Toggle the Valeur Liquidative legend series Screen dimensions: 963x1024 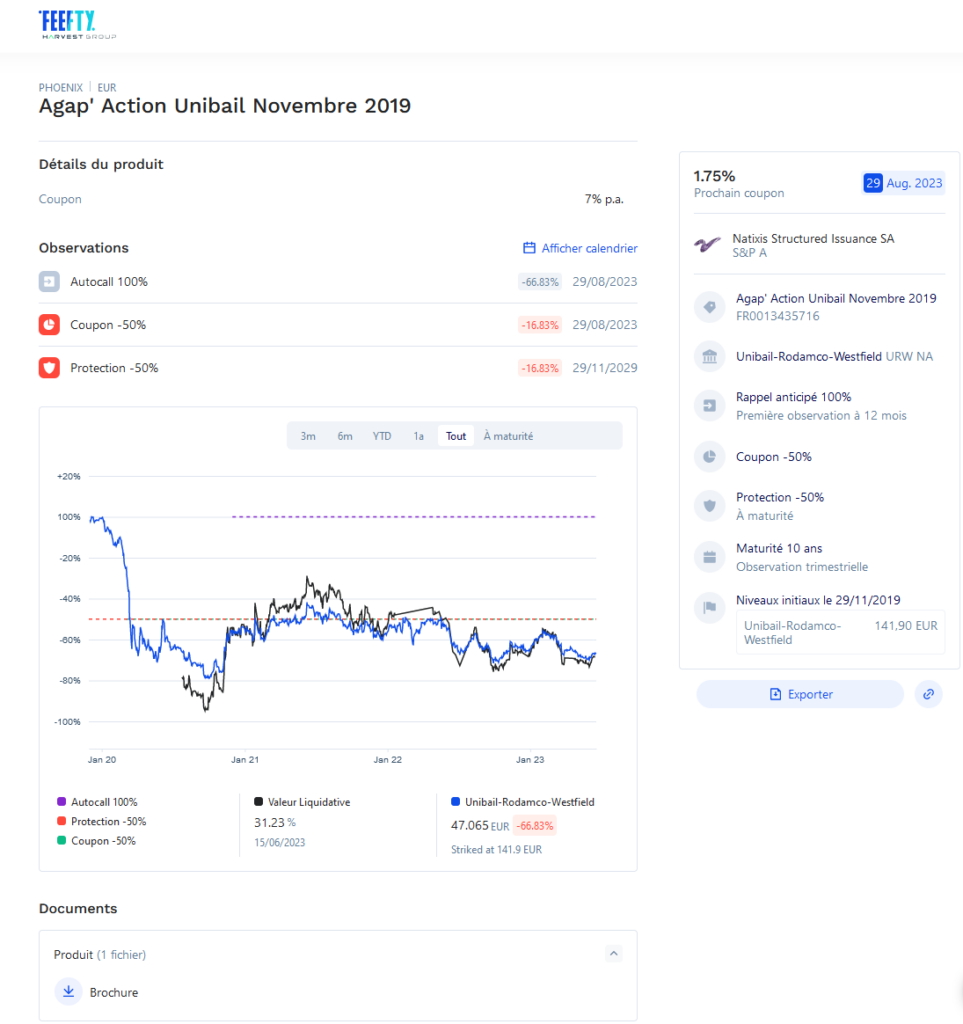[x=302, y=802]
